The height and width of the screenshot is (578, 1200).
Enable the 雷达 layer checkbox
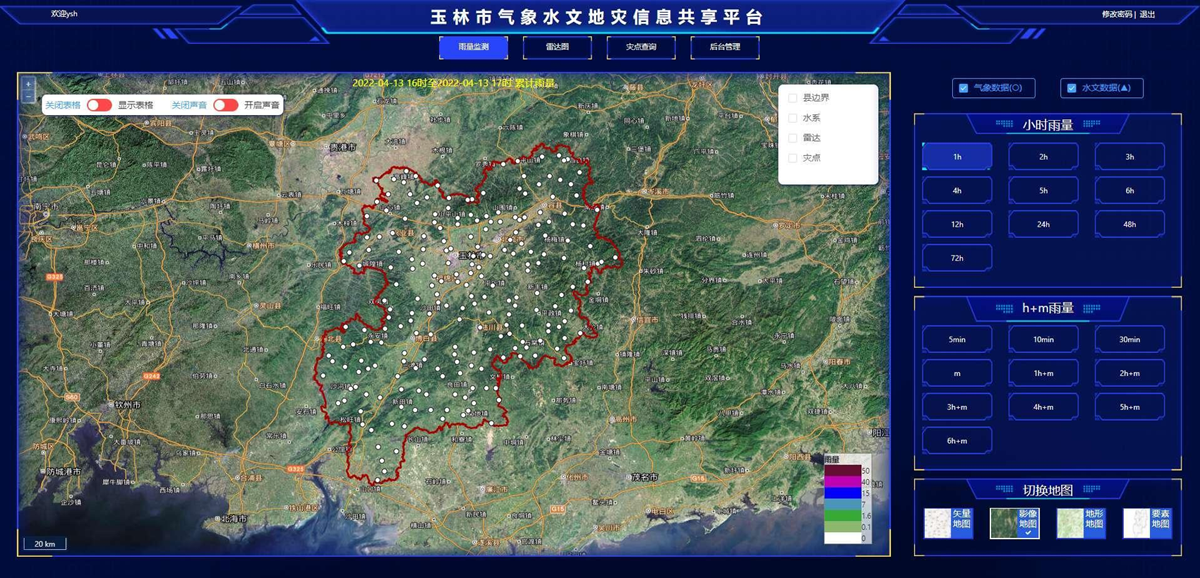(x=793, y=138)
